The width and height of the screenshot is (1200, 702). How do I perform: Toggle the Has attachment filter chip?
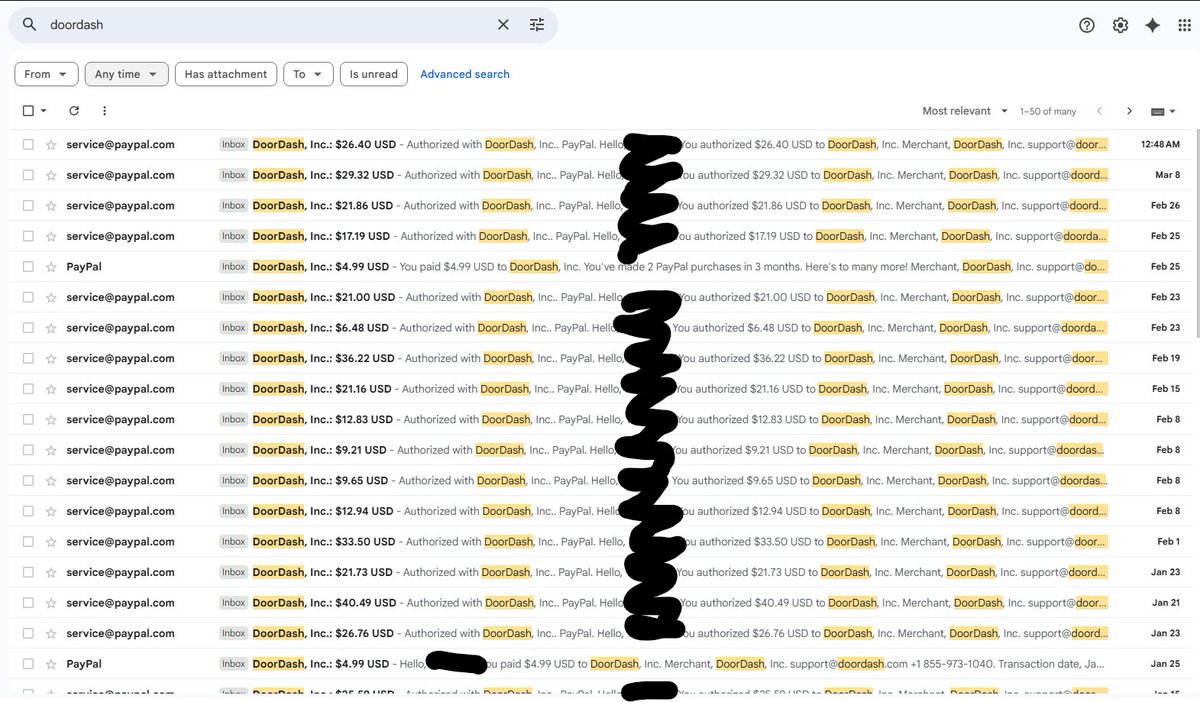pyautogui.click(x=226, y=74)
